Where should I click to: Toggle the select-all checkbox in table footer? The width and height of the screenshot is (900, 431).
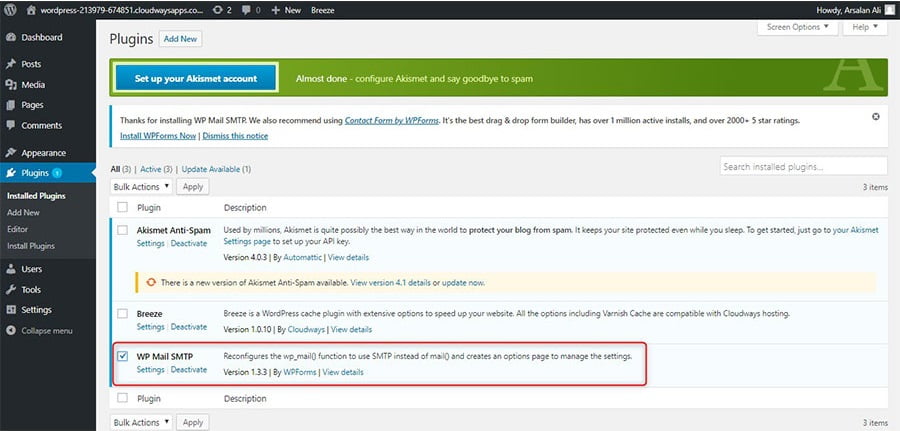122,398
